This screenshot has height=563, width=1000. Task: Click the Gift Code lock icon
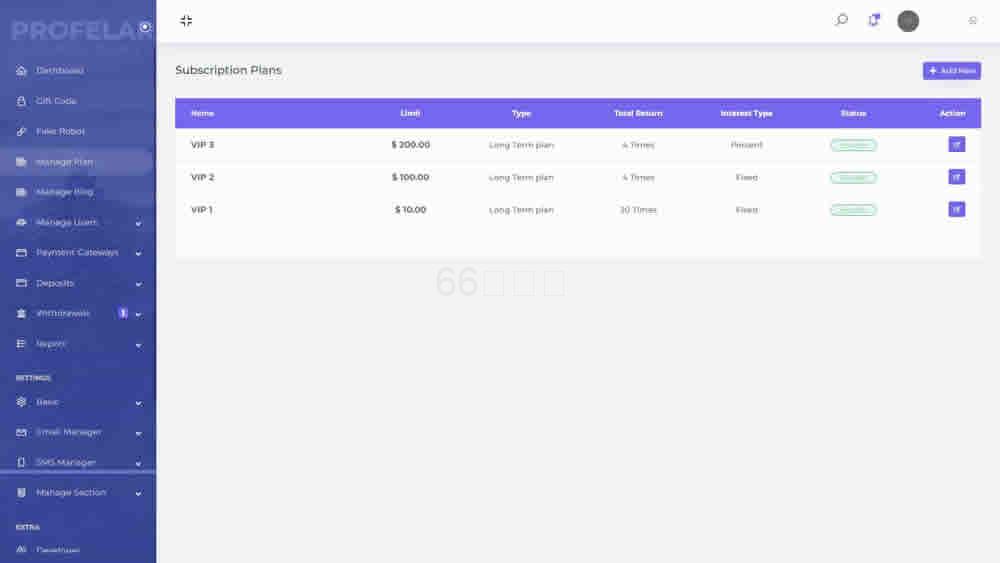point(21,101)
